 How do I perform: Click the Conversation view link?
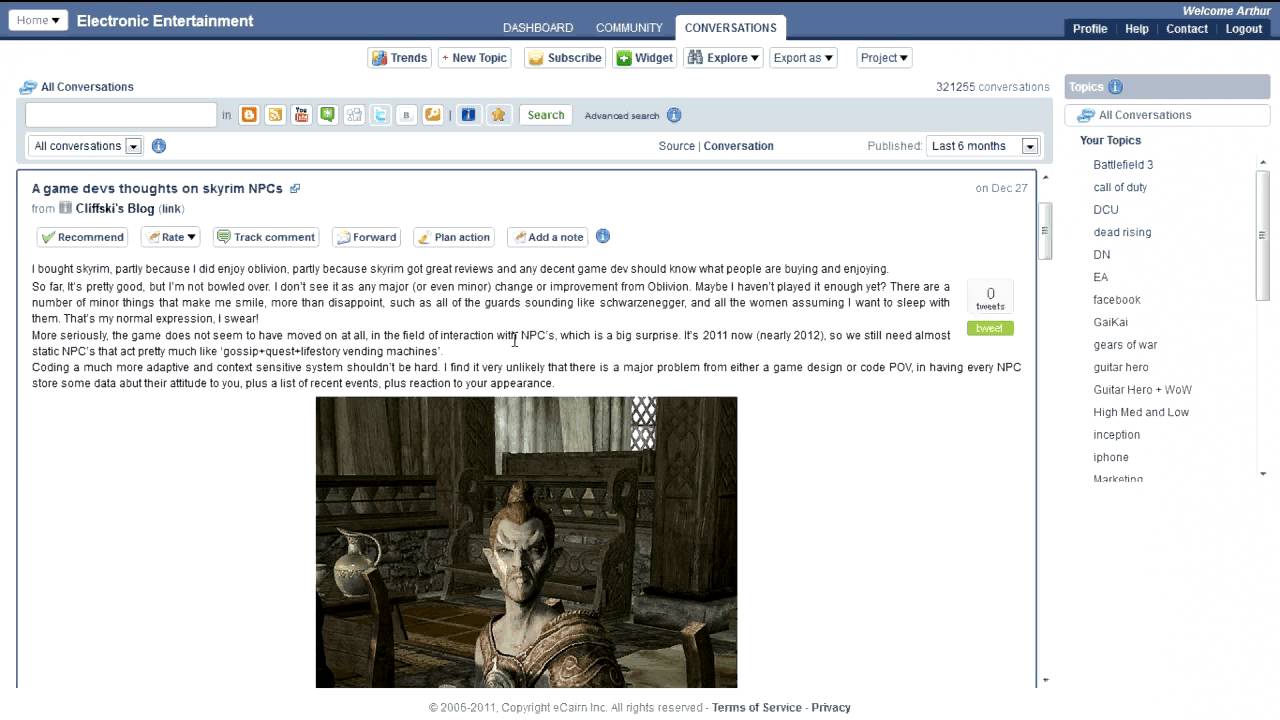[738, 146]
